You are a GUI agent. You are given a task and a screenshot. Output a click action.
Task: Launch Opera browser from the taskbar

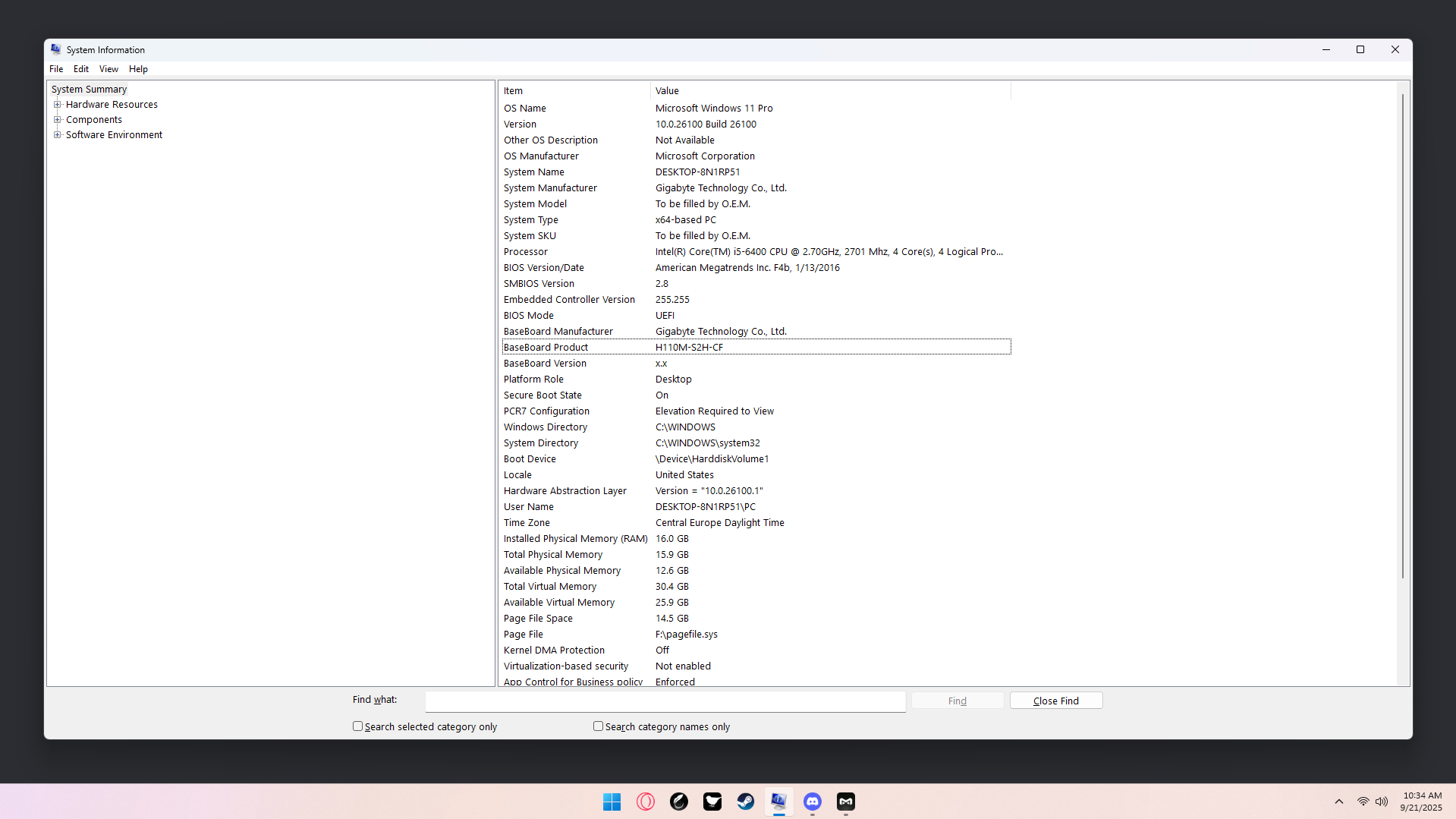tap(646, 802)
